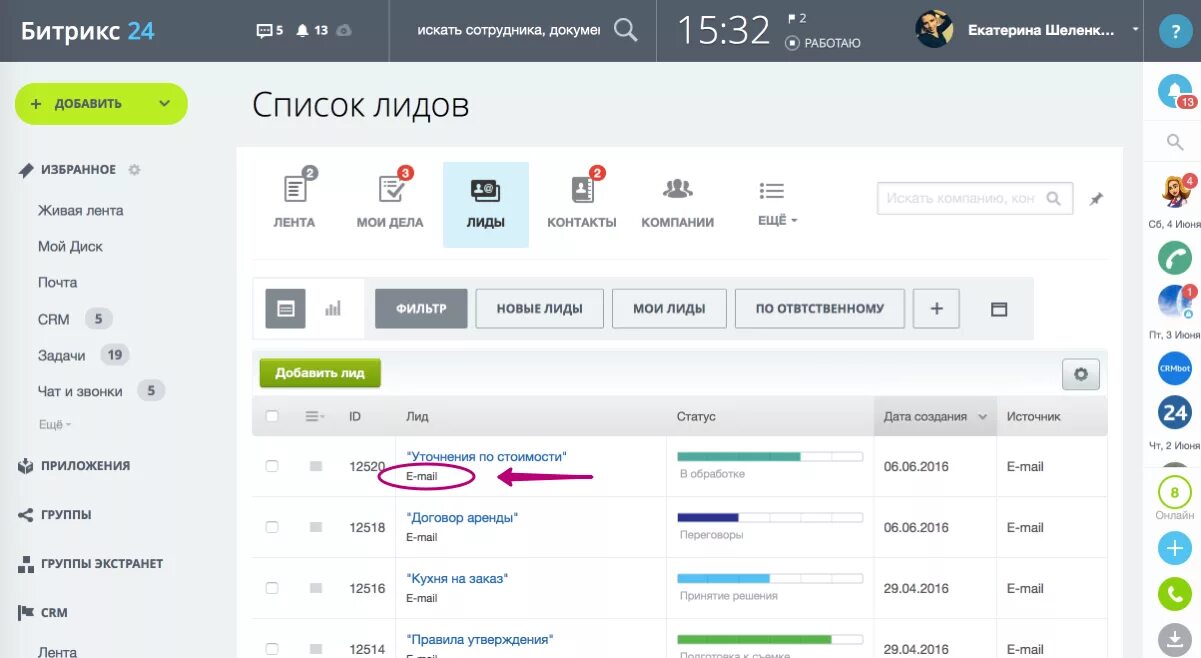Open Мой Диск in sidebar

[70, 246]
